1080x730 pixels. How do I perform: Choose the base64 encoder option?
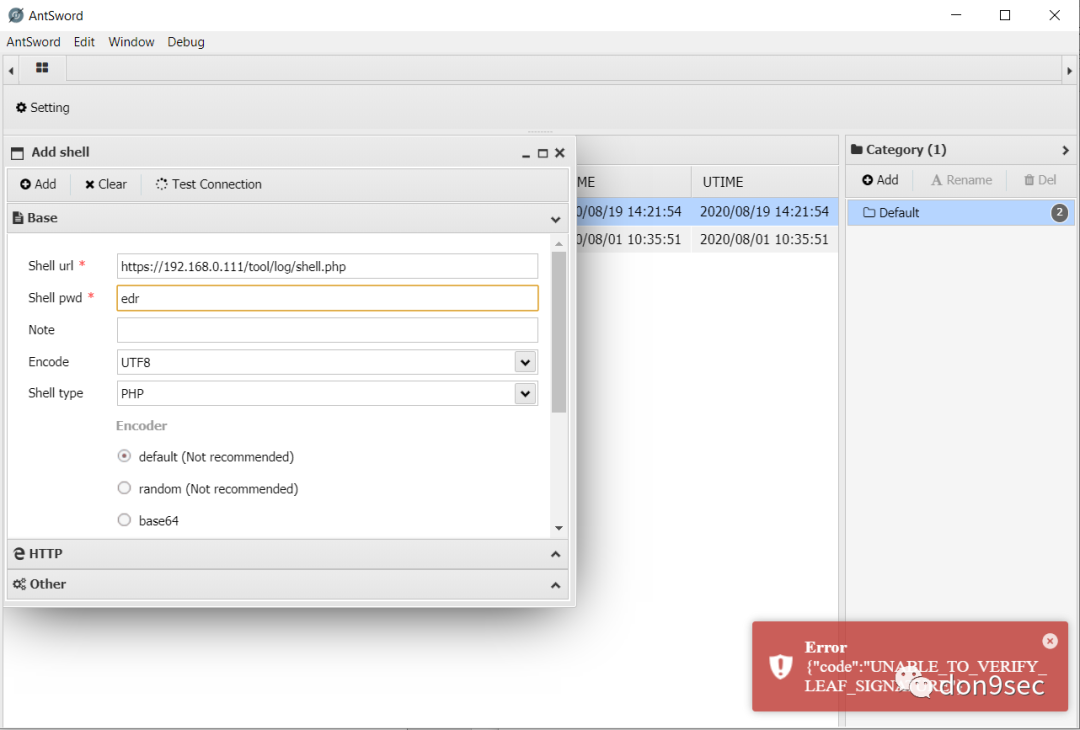[124, 520]
